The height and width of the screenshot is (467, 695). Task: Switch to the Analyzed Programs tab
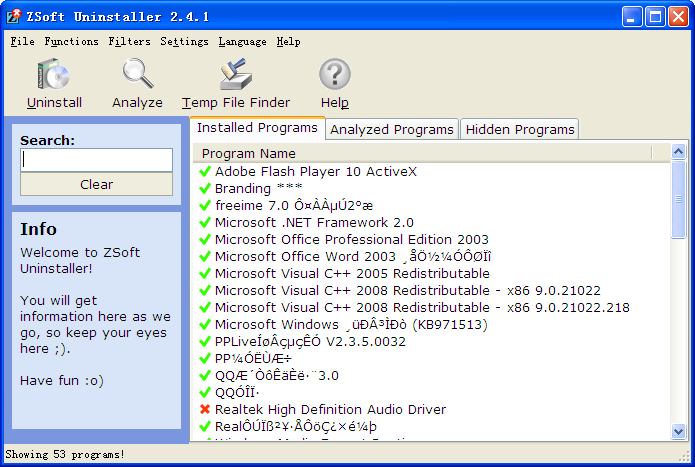(392, 129)
